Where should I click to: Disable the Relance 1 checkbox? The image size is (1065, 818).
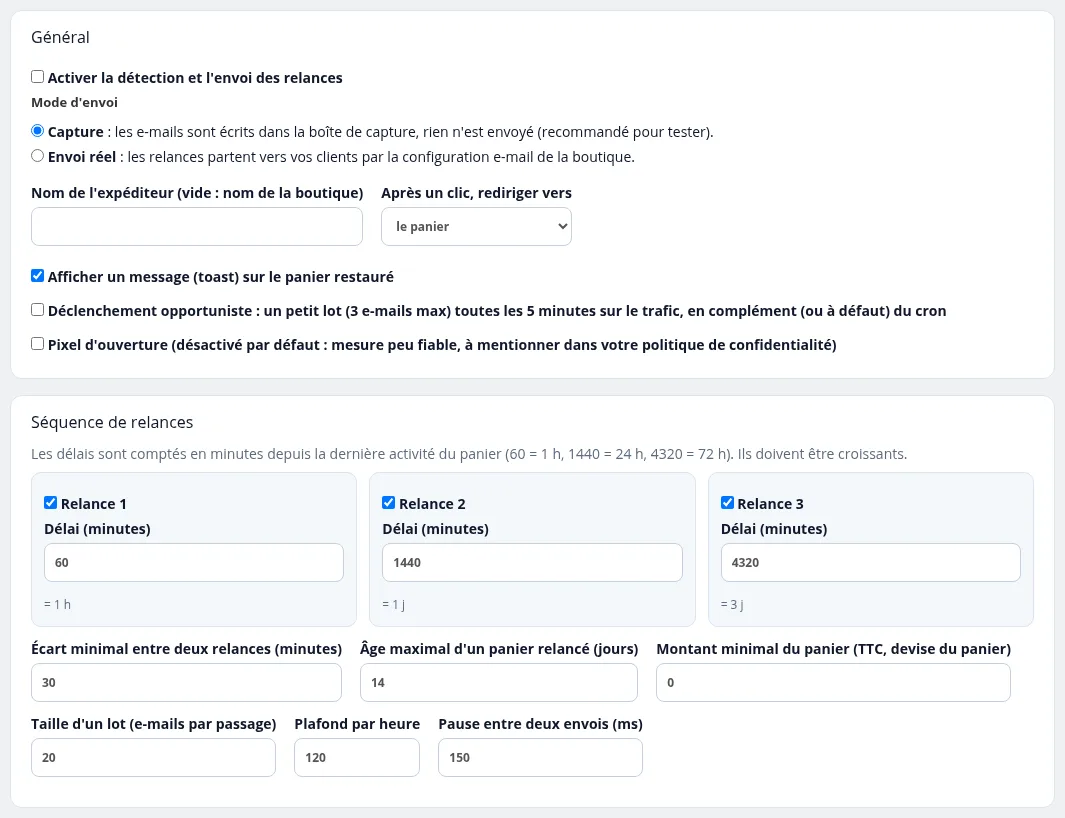(50, 503)
